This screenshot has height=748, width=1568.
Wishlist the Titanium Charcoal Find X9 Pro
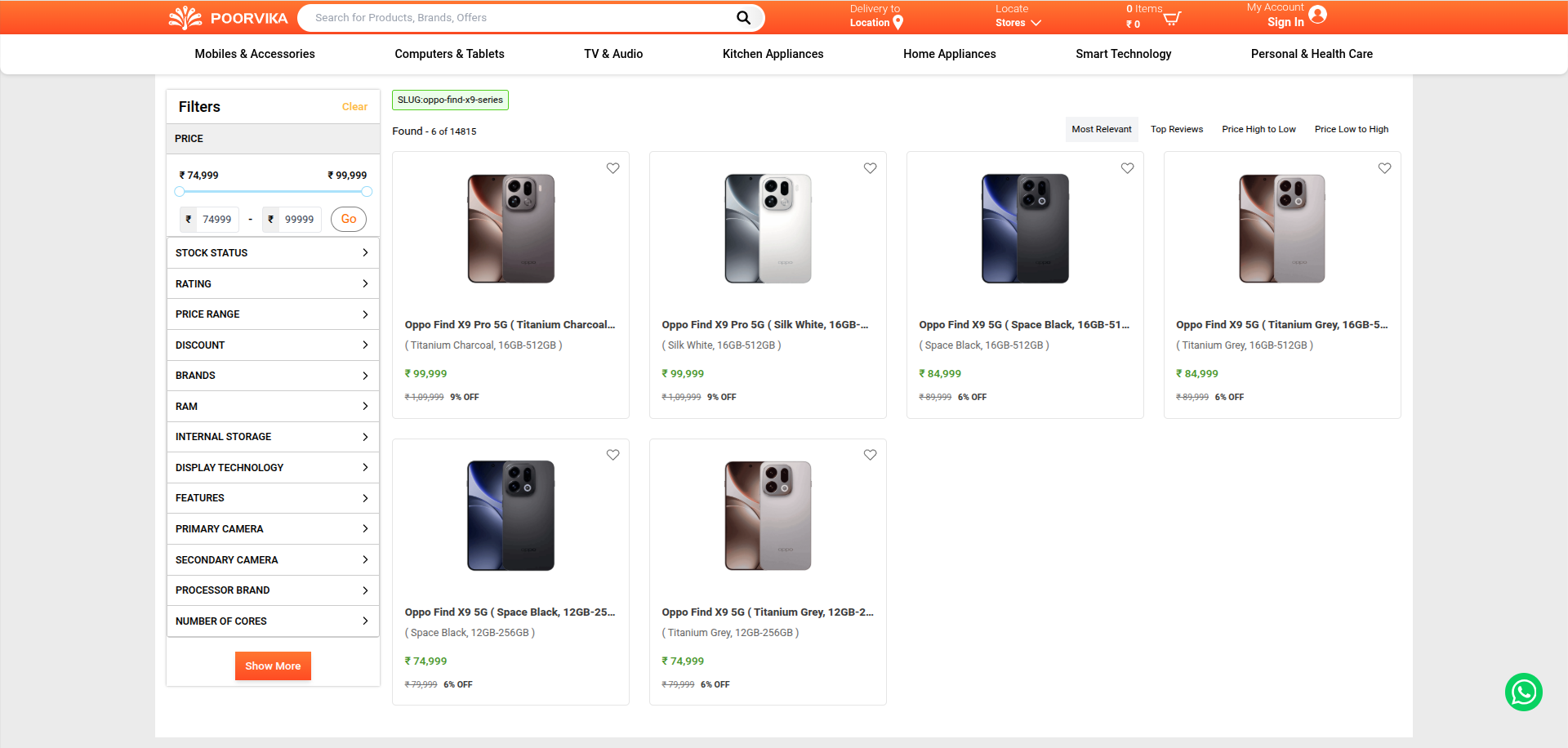pos(612,168)
